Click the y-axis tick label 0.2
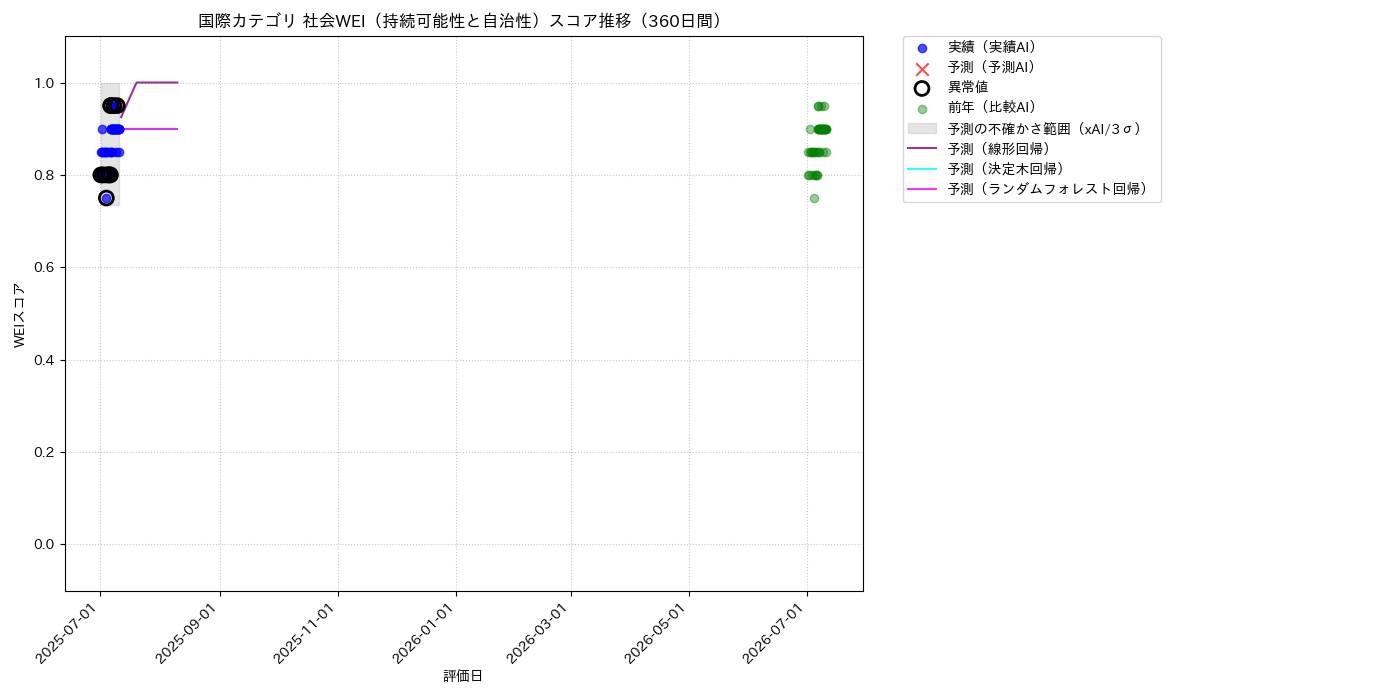 point(46,452)
